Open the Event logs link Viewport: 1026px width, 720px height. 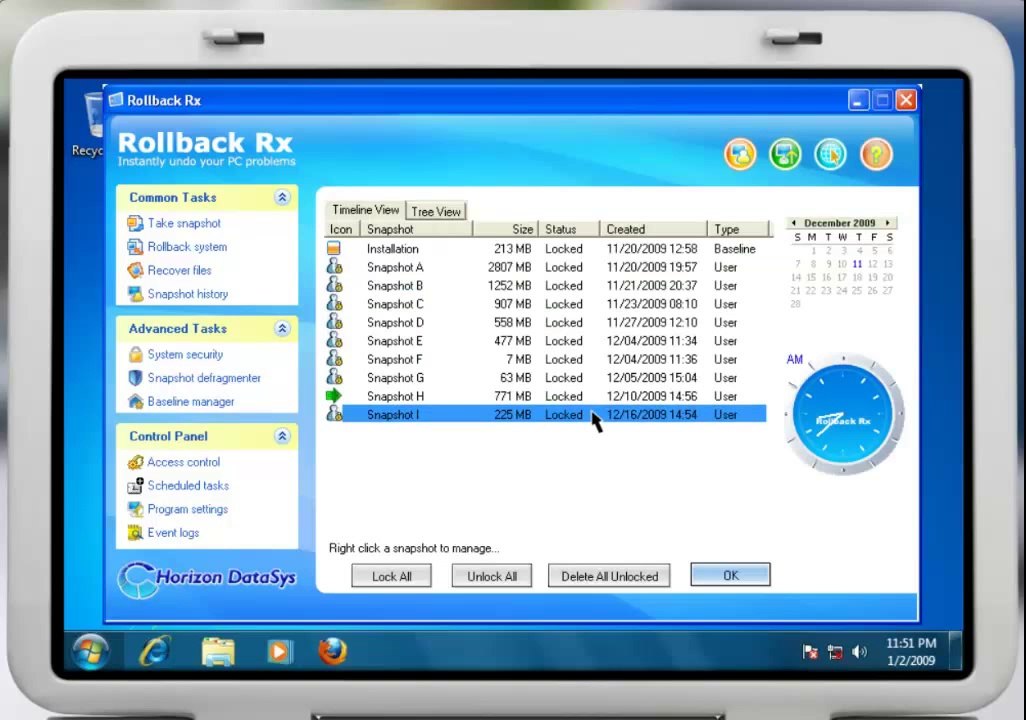click(173, 533)
